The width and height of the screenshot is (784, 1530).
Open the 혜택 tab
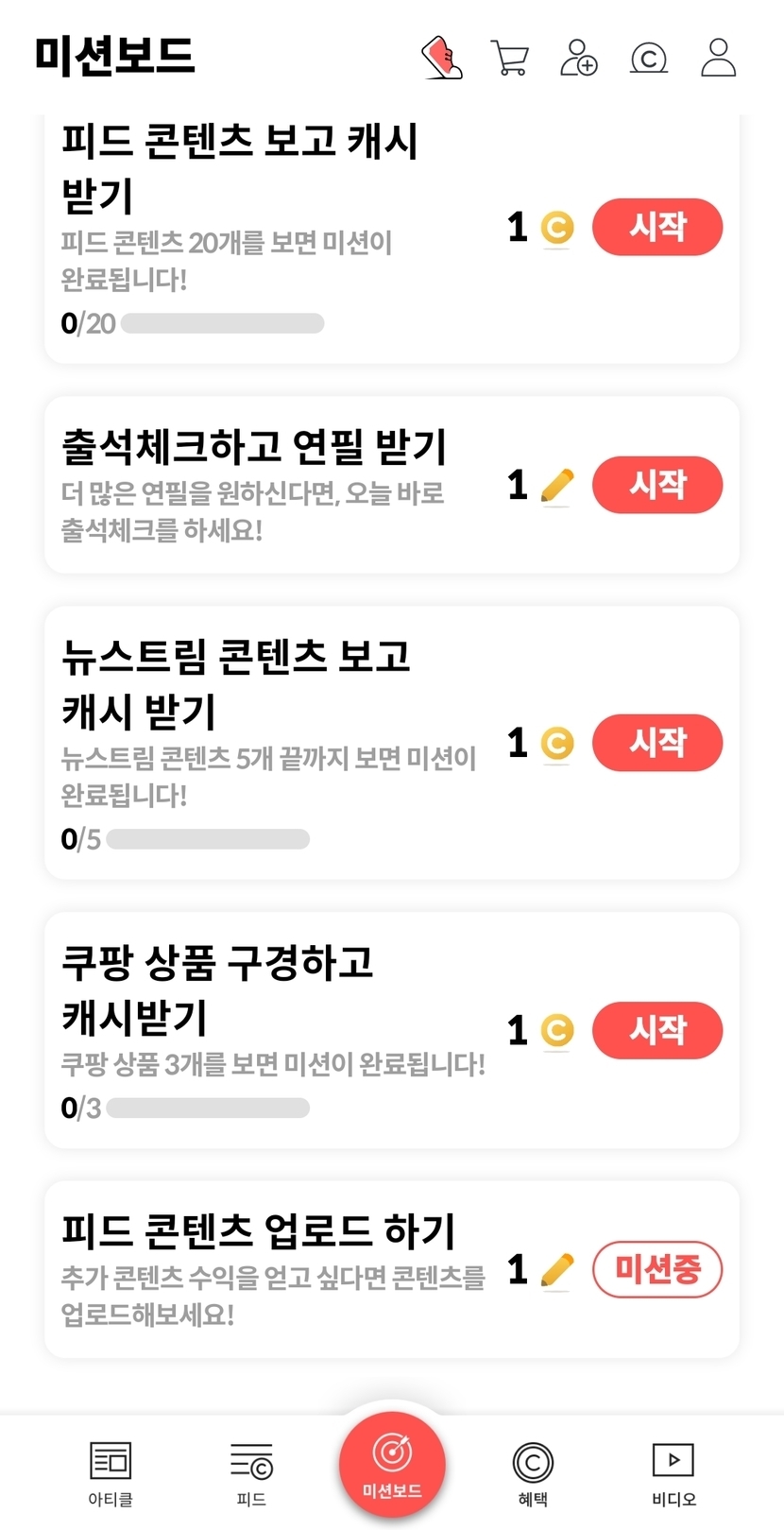pyautogui.click(x=533, y=1472)
